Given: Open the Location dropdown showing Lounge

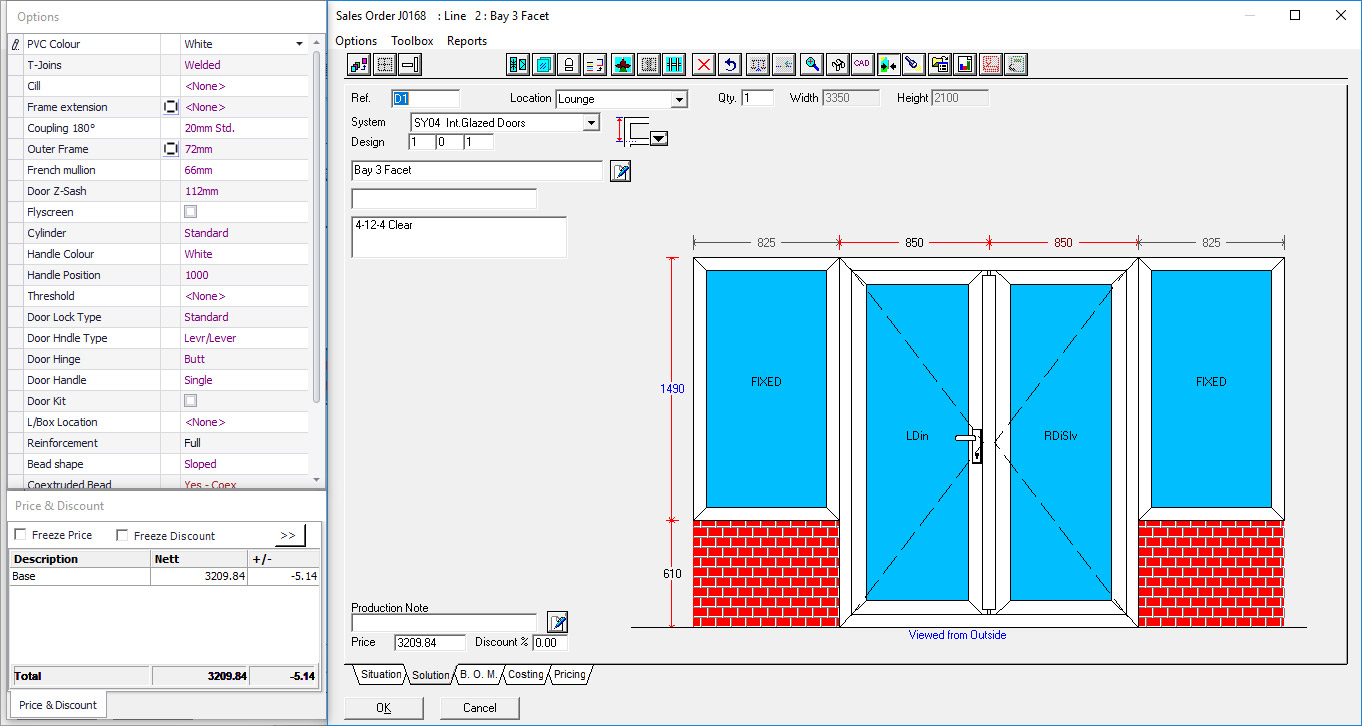Looking at the screenshot, I should (x=679, y=99).
